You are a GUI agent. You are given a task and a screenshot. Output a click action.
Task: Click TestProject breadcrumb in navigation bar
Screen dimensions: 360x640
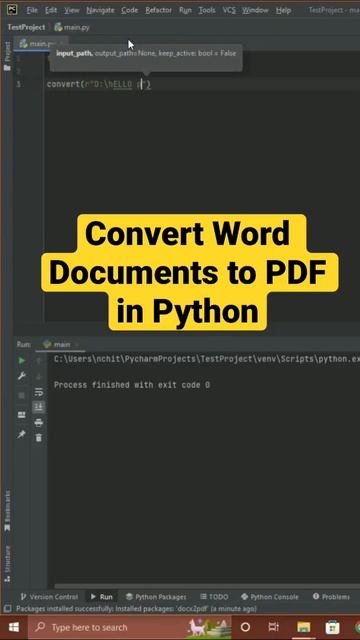[26, 27]
